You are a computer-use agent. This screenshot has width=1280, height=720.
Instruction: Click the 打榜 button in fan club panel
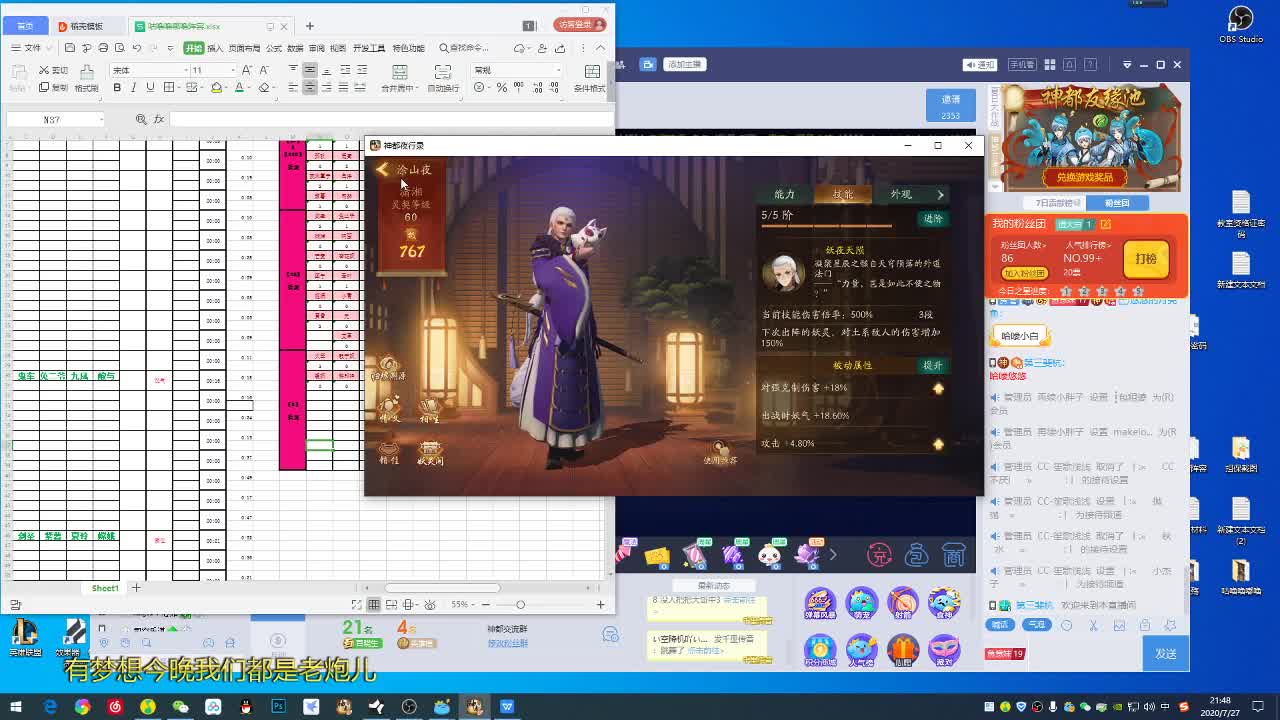[x=1146, y=259]
